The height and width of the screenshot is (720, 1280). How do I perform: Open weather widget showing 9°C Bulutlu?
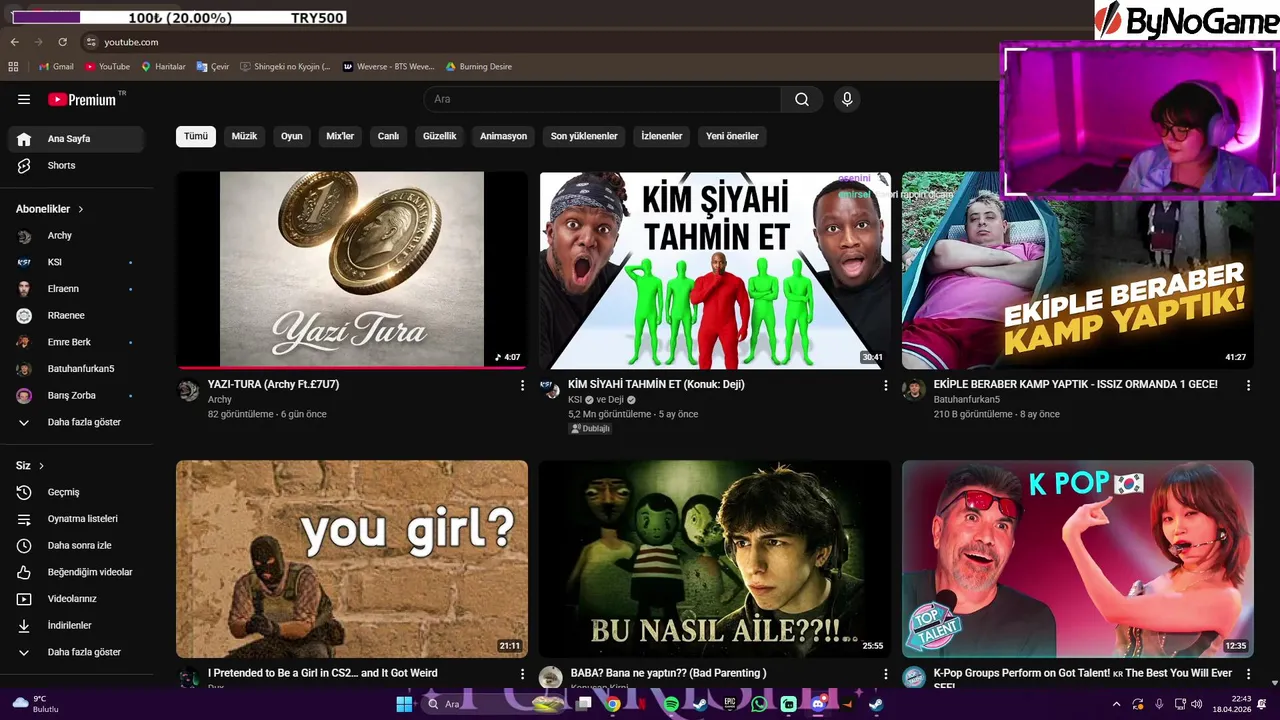click(x=35, y=704)
